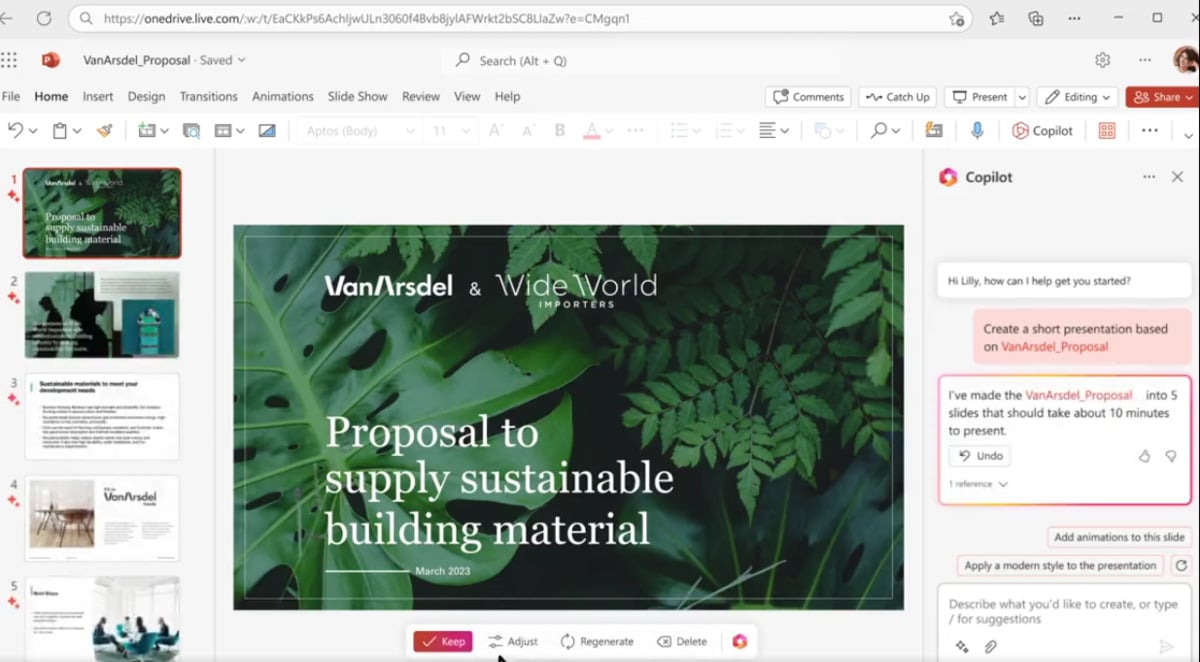Click the icon left of the microphone
1200x662 pixels.
[934, 131]
